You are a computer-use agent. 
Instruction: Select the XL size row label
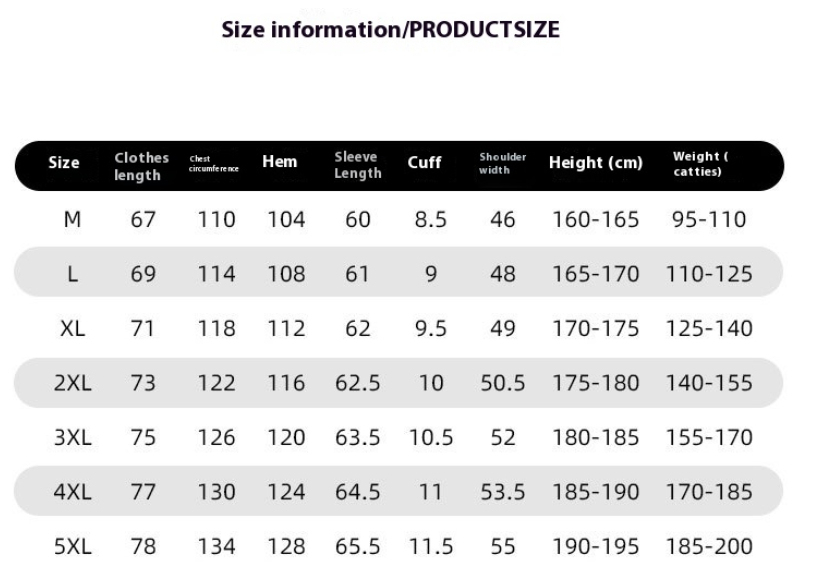73,328
